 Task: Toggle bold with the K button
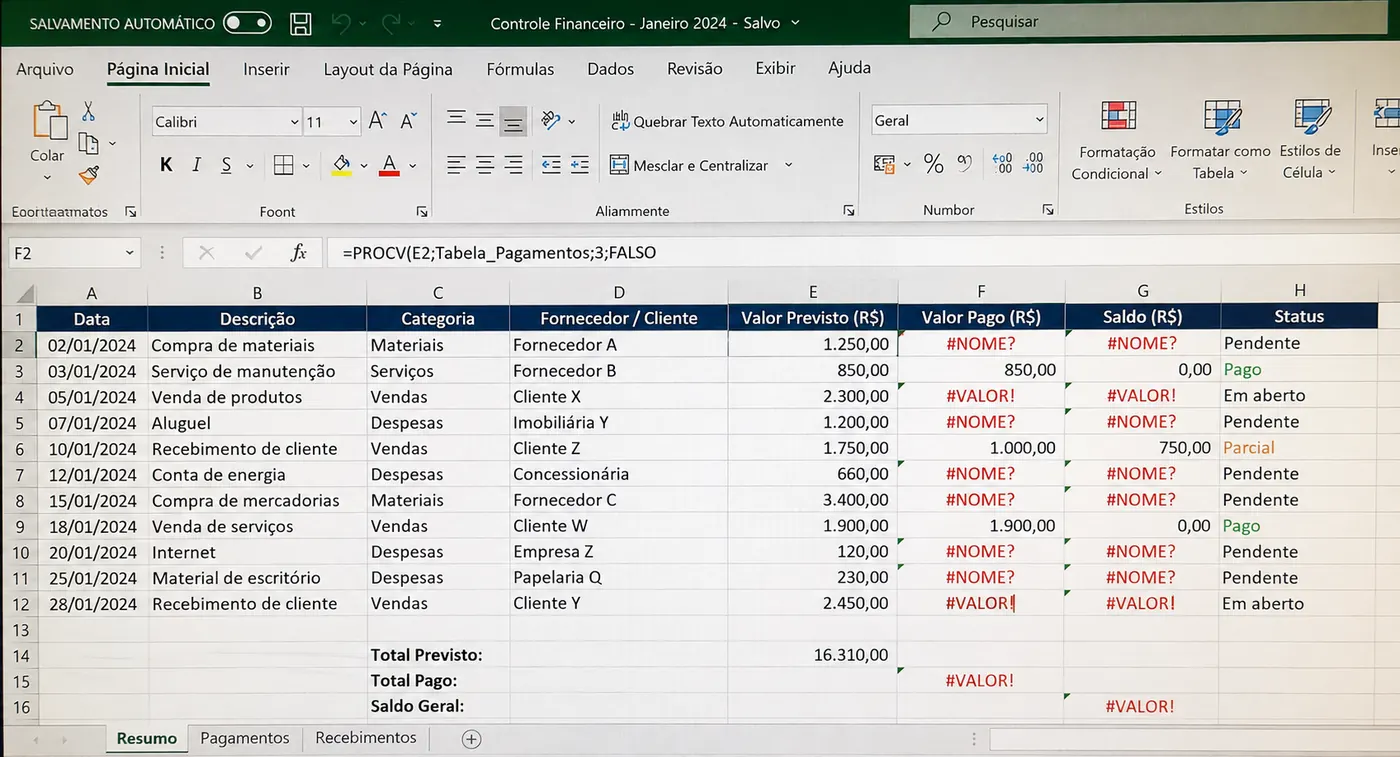[x=166, y=165]
